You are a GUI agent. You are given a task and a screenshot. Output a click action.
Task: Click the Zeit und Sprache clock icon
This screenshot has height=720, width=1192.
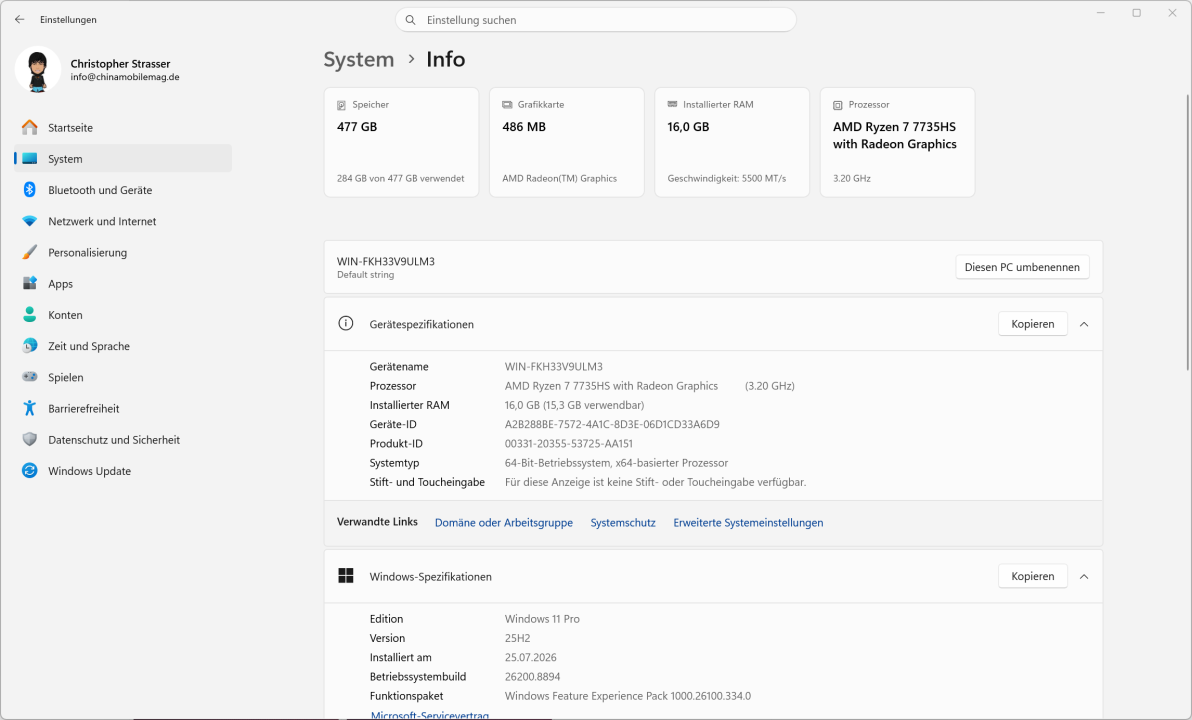(x=30, y=345)
